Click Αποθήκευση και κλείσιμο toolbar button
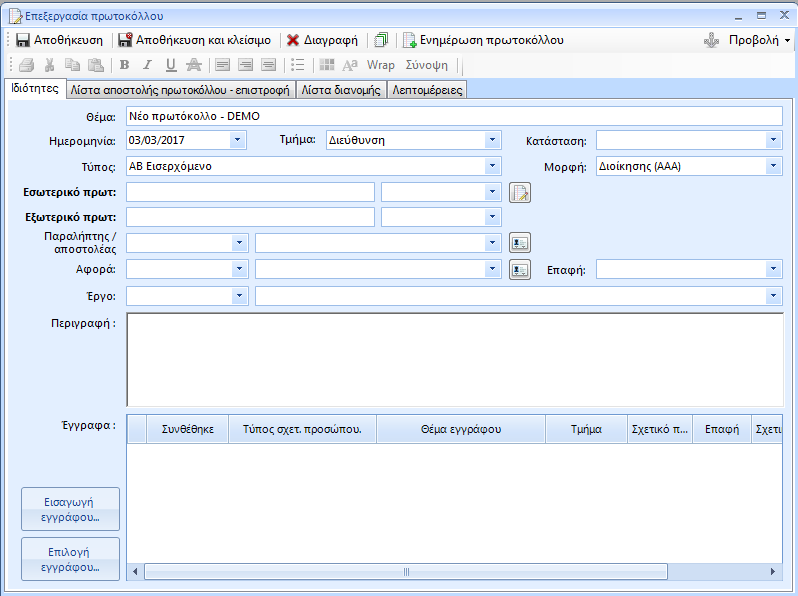Screen dimensions: 798x596 point(194,41)
